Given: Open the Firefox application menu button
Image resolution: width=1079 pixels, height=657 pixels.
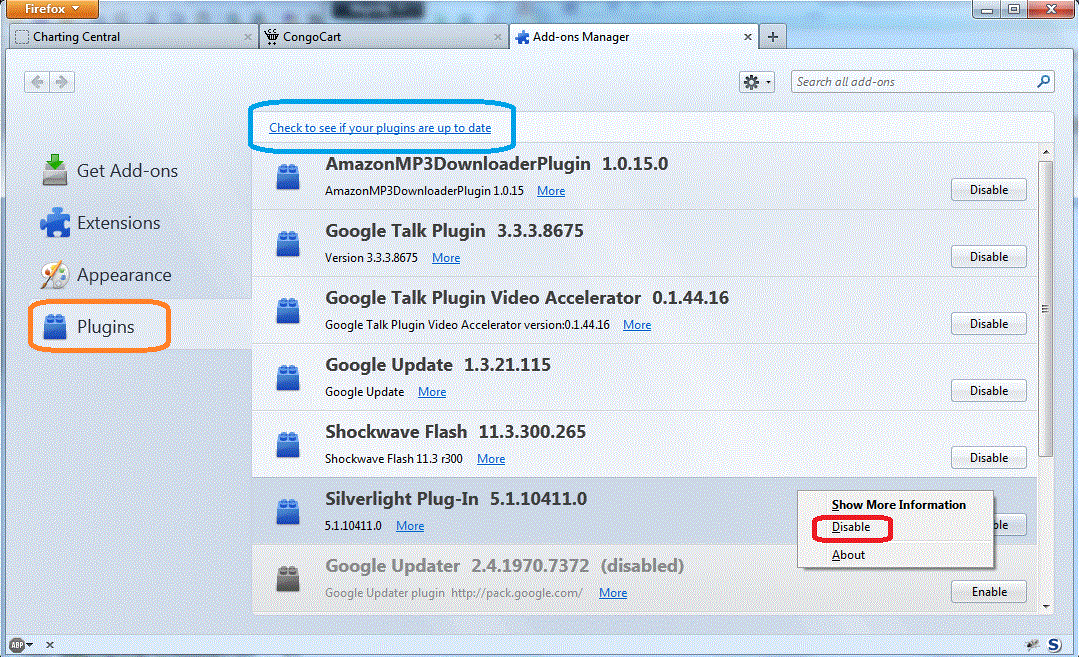Looking at the screenshot, I should (x=52, y=9).
